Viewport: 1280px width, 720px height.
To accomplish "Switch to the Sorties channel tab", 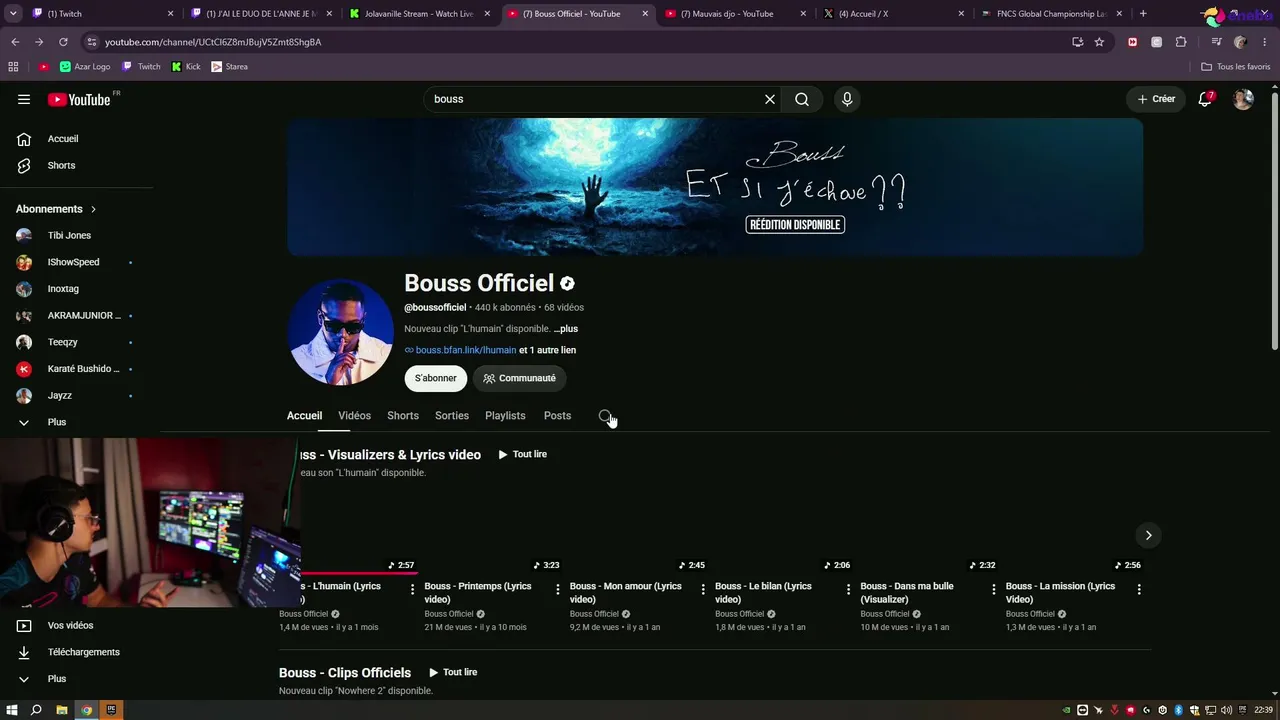I will (x=452, y=416).
